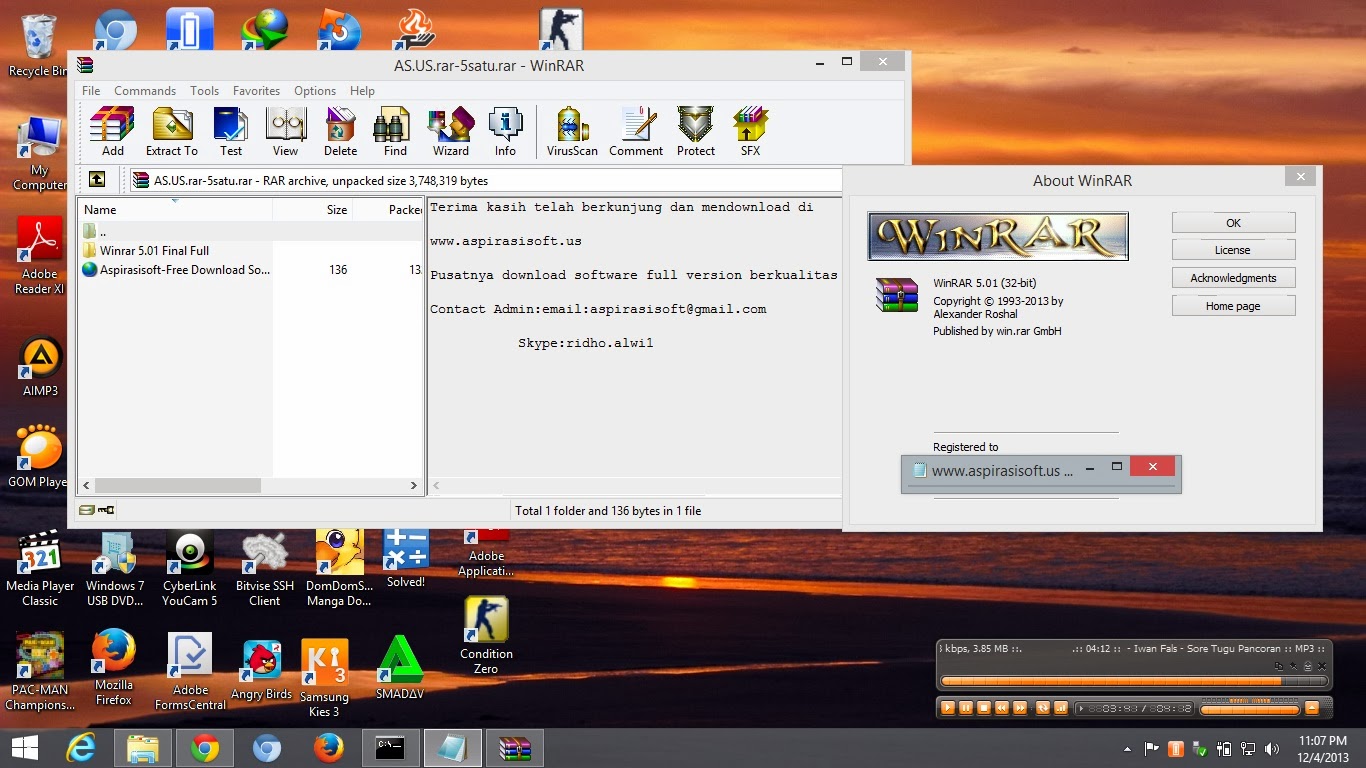The width and height of the screenshot is (1366, 768).
Task: Click the Protect archive shield icon
Action: click(695, 132)
